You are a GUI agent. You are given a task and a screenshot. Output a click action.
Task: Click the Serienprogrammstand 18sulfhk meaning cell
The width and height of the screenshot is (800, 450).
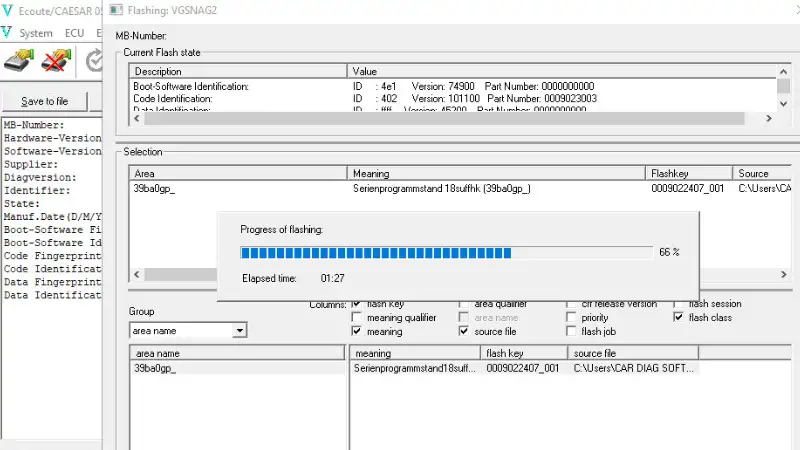pyautogui.click(x=442, y=189)
